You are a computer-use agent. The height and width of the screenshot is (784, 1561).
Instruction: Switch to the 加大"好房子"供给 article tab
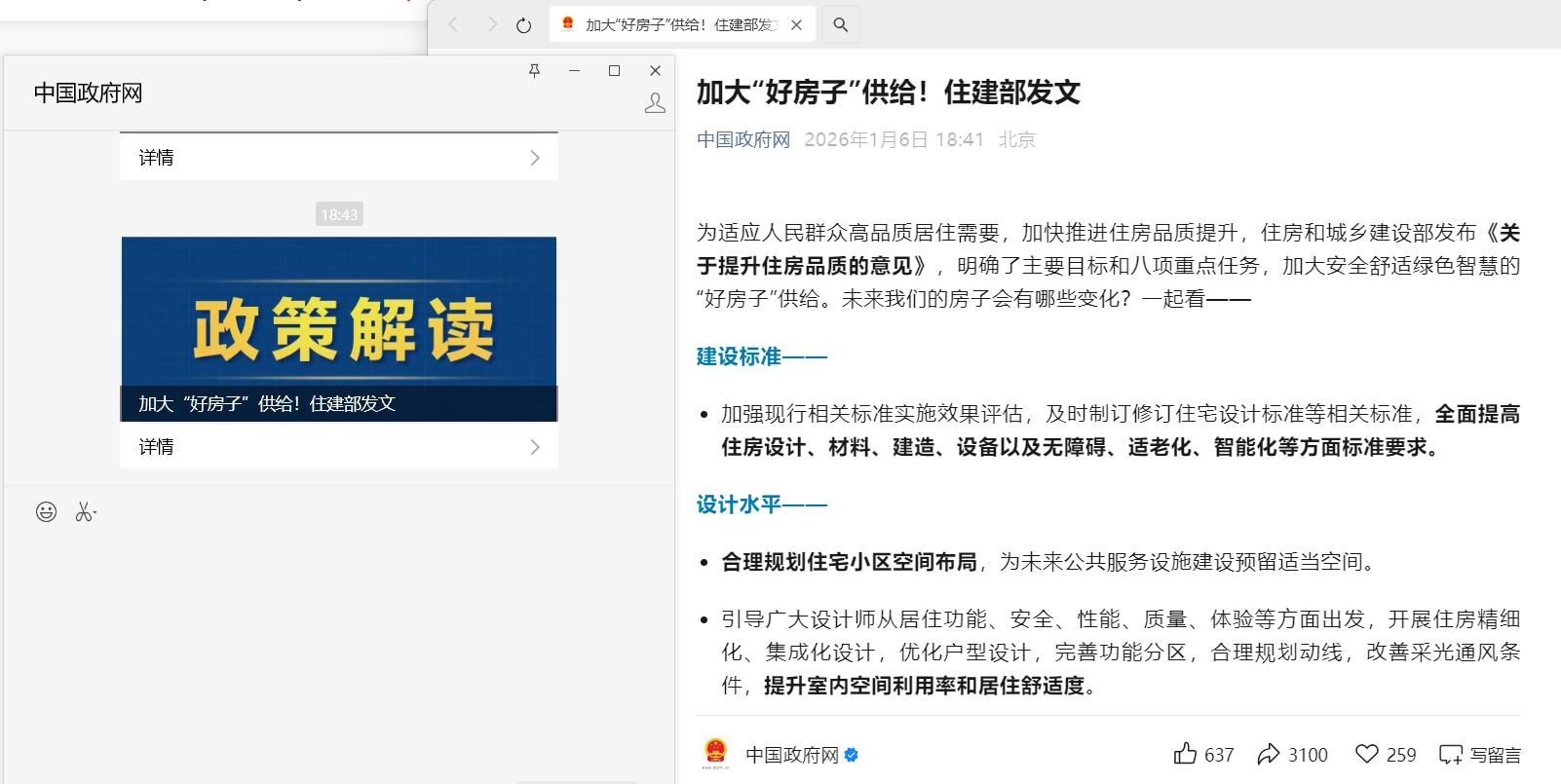tap(682, 24)
